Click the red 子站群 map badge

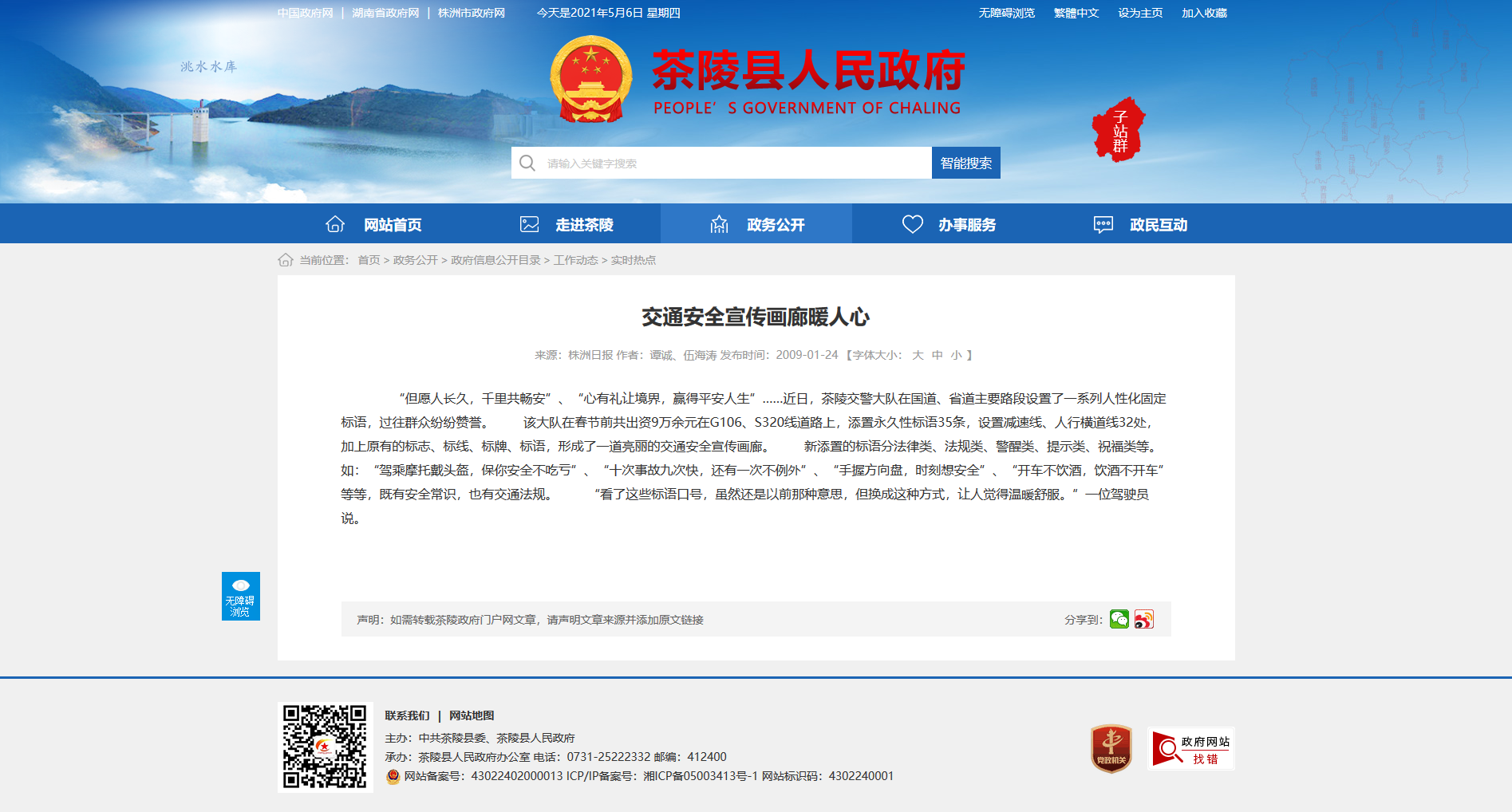pyautogui.click(x=1119, y=130)
